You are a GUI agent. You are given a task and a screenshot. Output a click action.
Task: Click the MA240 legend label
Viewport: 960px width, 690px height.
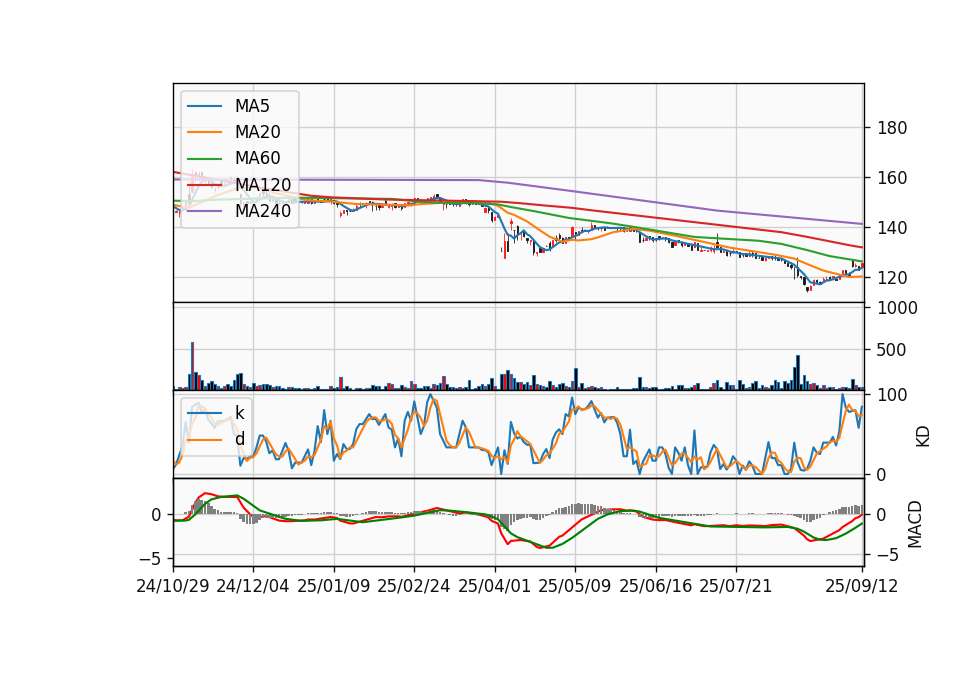coord(263,211)
